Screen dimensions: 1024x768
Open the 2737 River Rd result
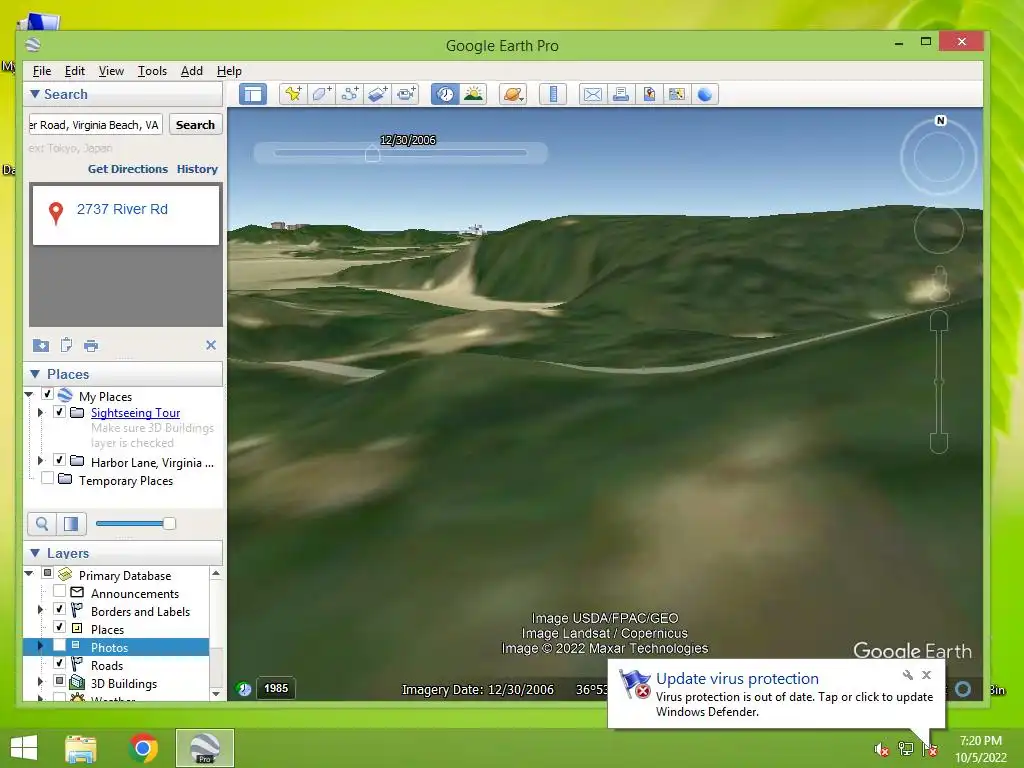(x=122, y=209)
